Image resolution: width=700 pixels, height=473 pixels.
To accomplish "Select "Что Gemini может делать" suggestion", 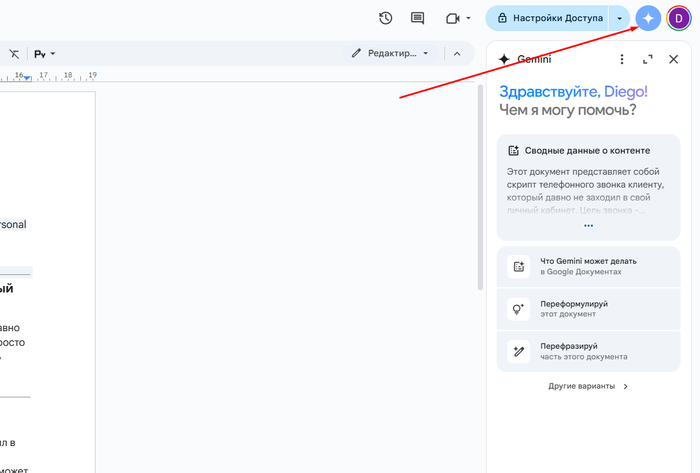I will coord(588,266).
